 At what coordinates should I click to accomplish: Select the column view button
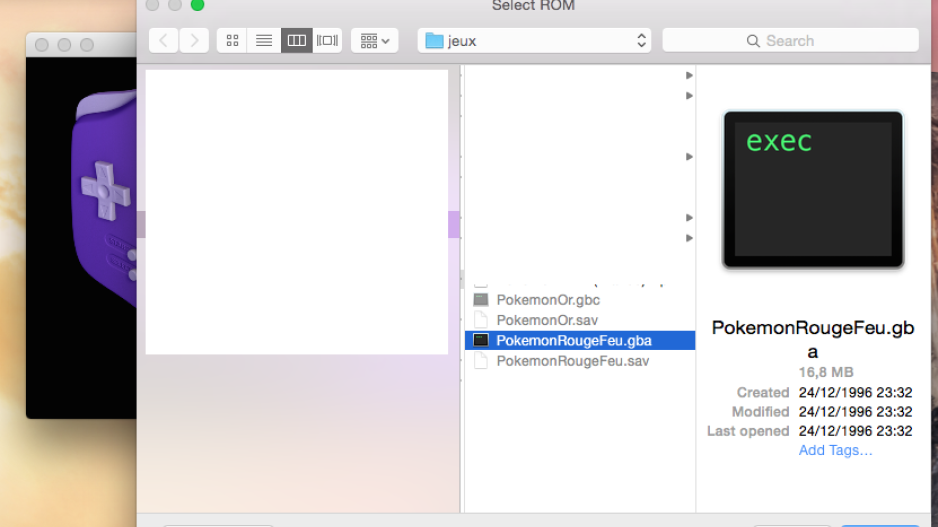297,41
